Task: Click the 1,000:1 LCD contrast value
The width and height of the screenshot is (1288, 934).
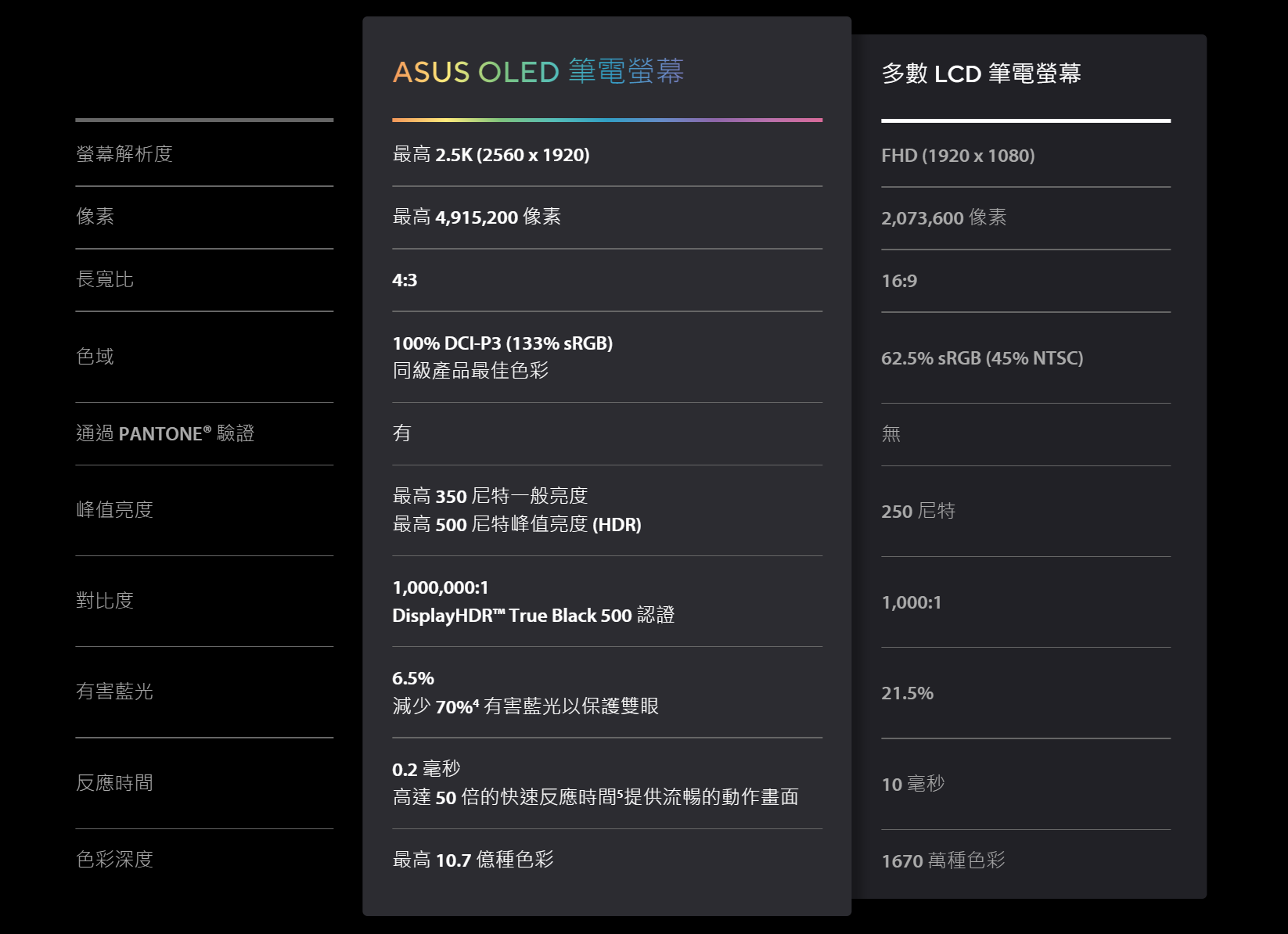Action: 911,602
